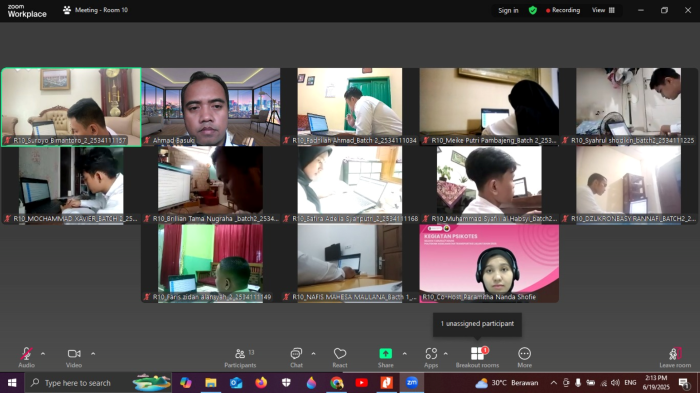Click the Sign in button
The width and height of the screenshot is (700, 393).
coord(508,10)
